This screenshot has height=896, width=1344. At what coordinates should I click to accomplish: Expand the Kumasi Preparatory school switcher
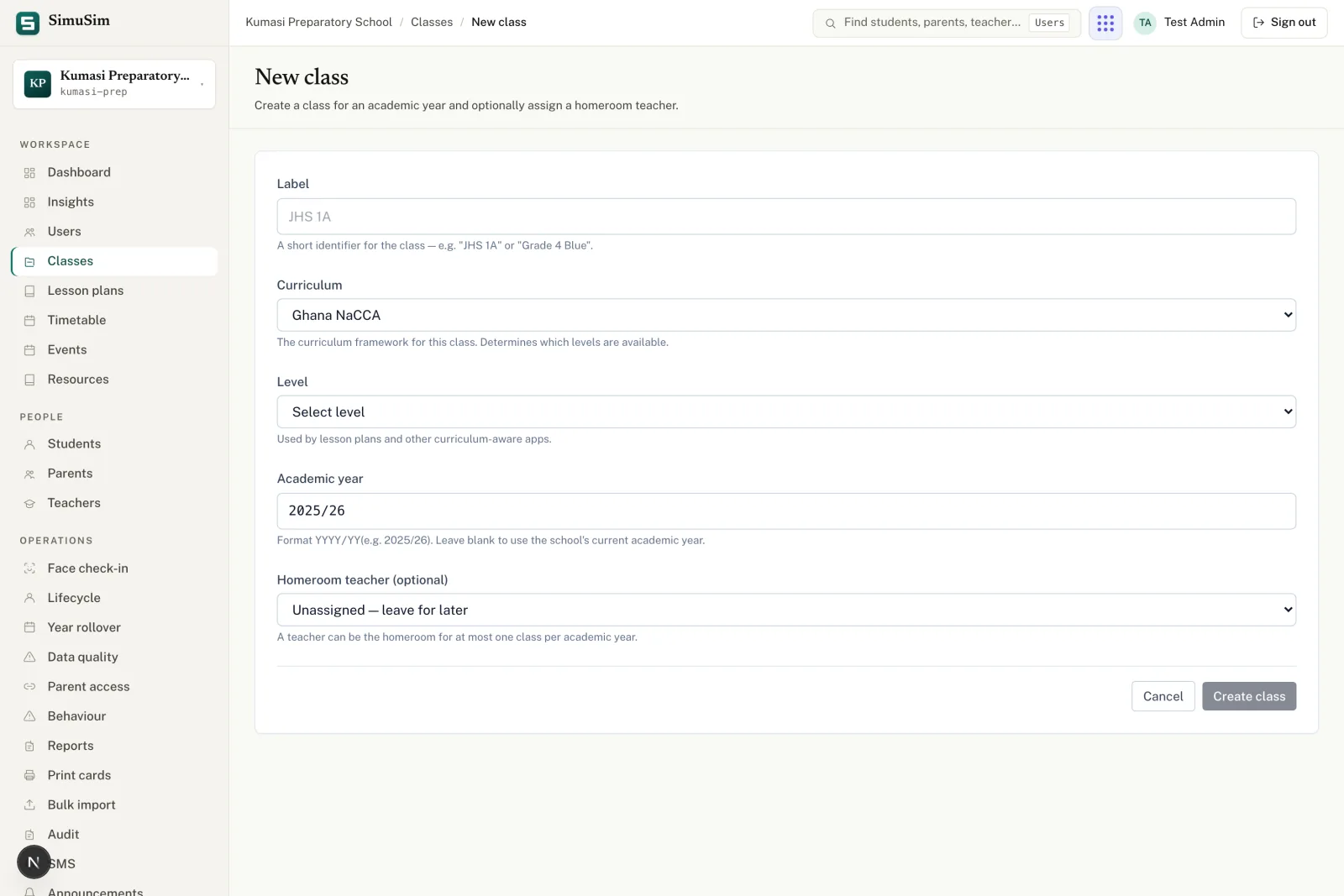point(114,84)
